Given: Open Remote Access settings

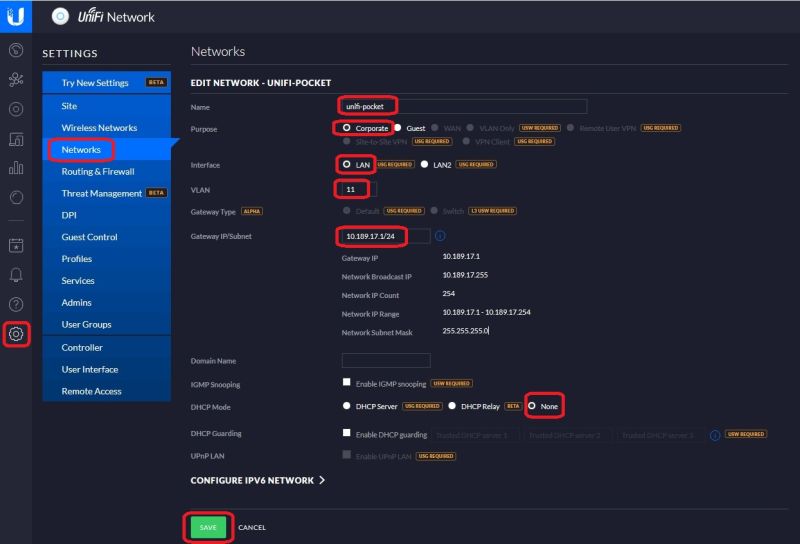Looking at the screenshot, I should click(107, 391).
